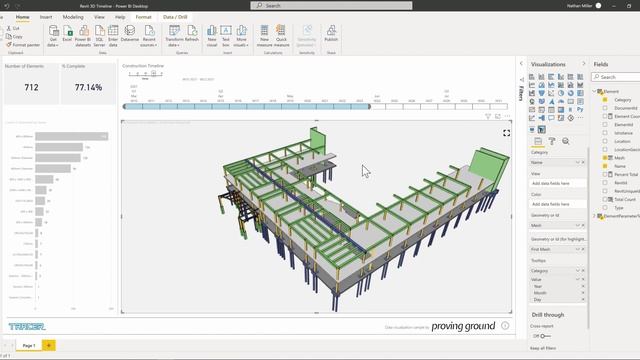This screenshot has width=640, height=360.
Task: Open Recent sources list
Action: click(149, 36)
